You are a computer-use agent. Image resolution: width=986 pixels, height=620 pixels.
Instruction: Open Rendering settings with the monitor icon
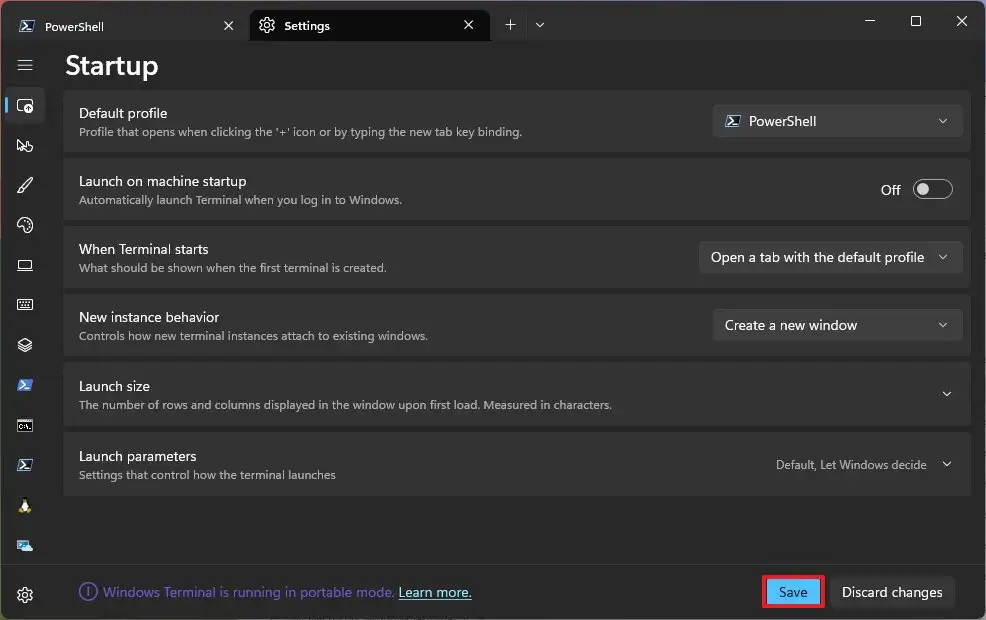pos(25,265)
